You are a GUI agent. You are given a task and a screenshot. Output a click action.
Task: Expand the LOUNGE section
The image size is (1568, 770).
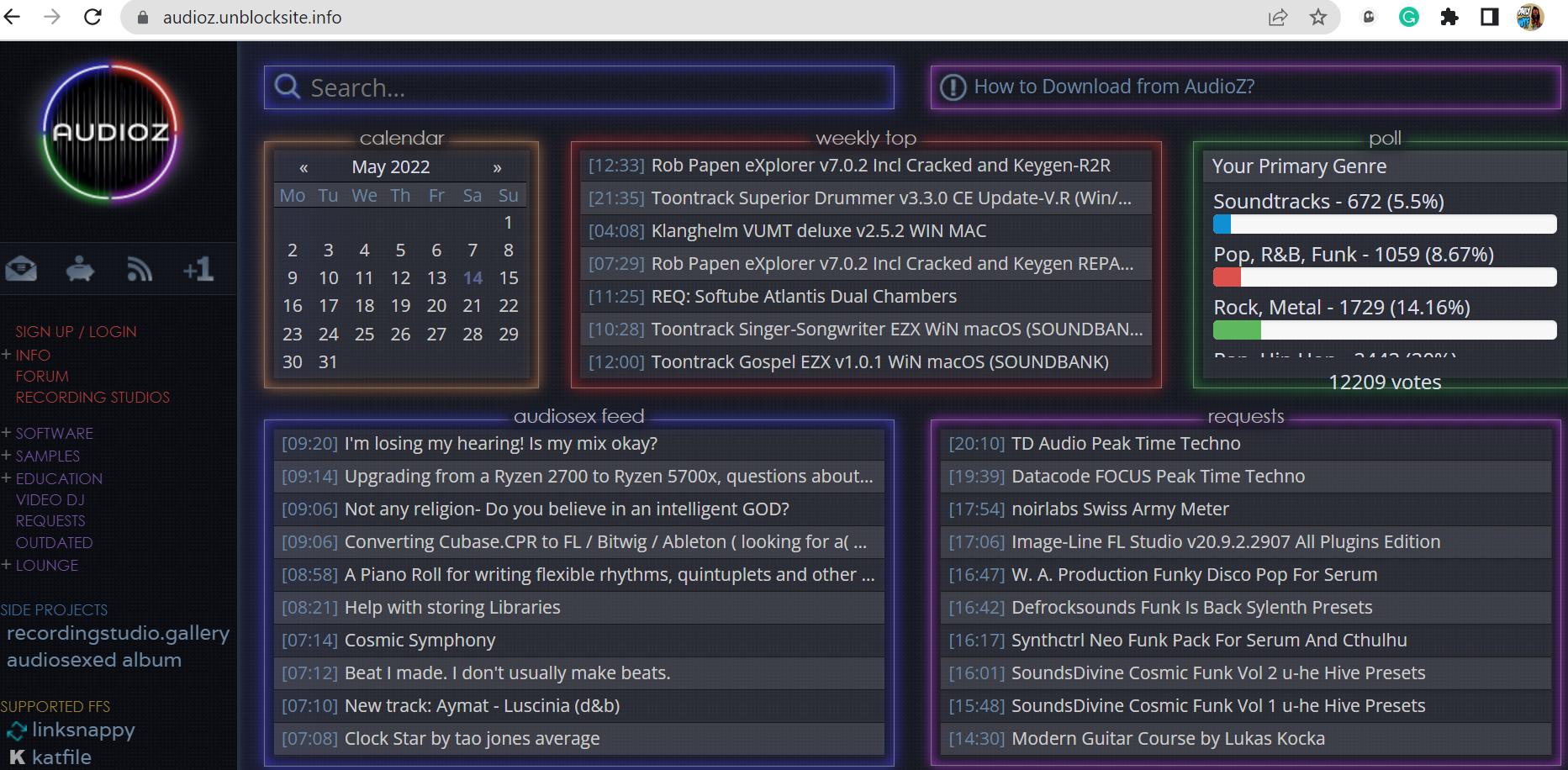(46, 565)
